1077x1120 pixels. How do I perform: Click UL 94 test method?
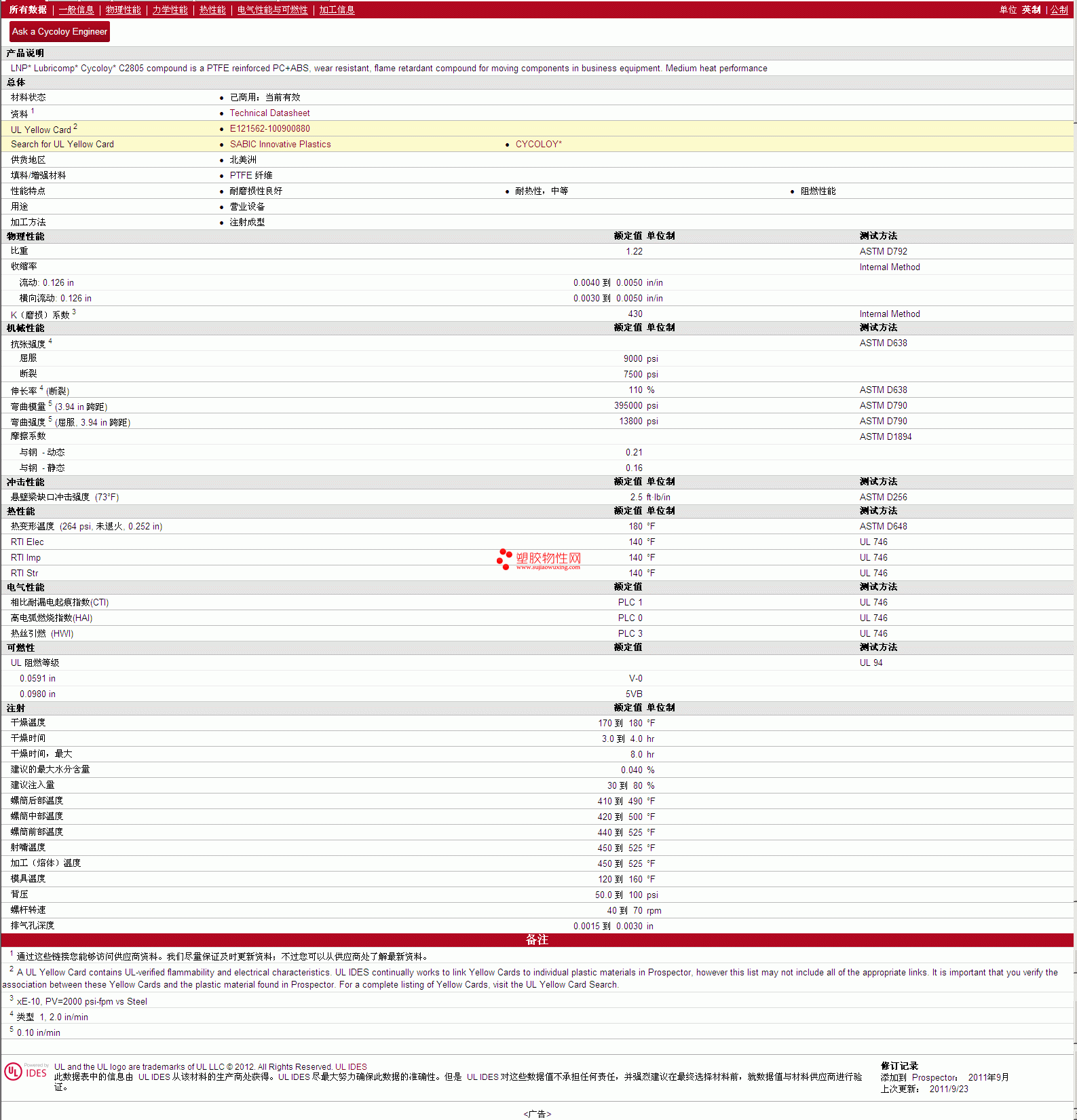pos(871,663)
